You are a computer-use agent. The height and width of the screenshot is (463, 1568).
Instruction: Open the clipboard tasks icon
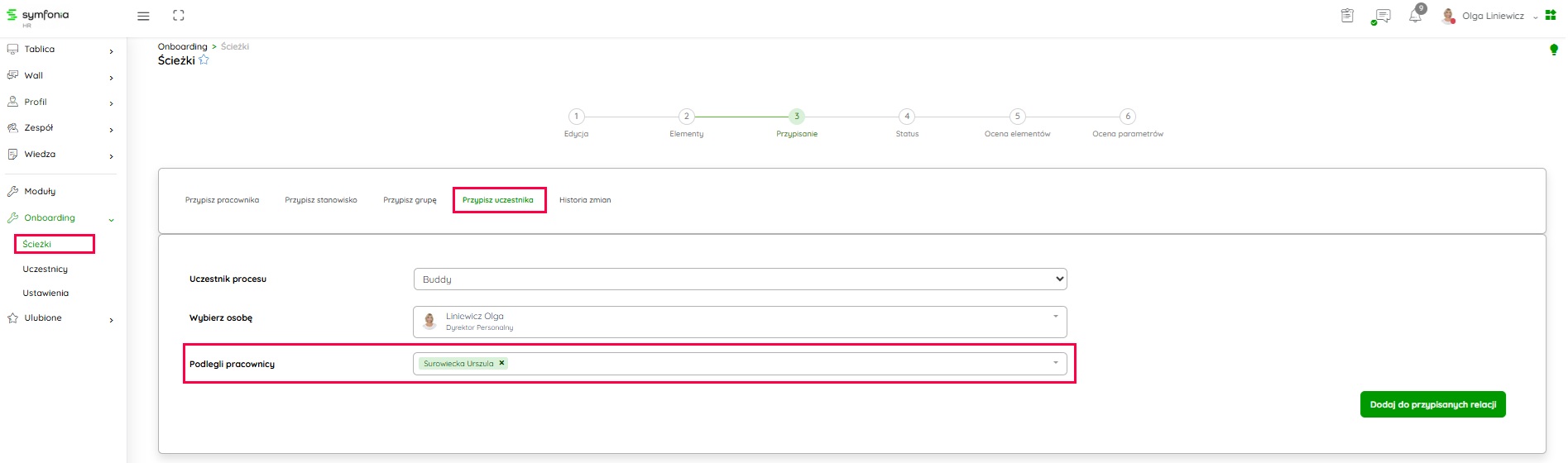[x=1347, y=16]
